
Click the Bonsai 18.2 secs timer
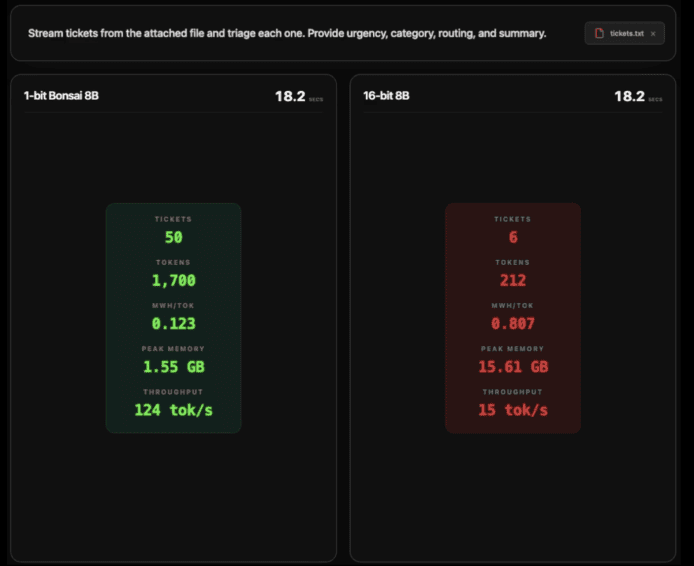point(299,96)
